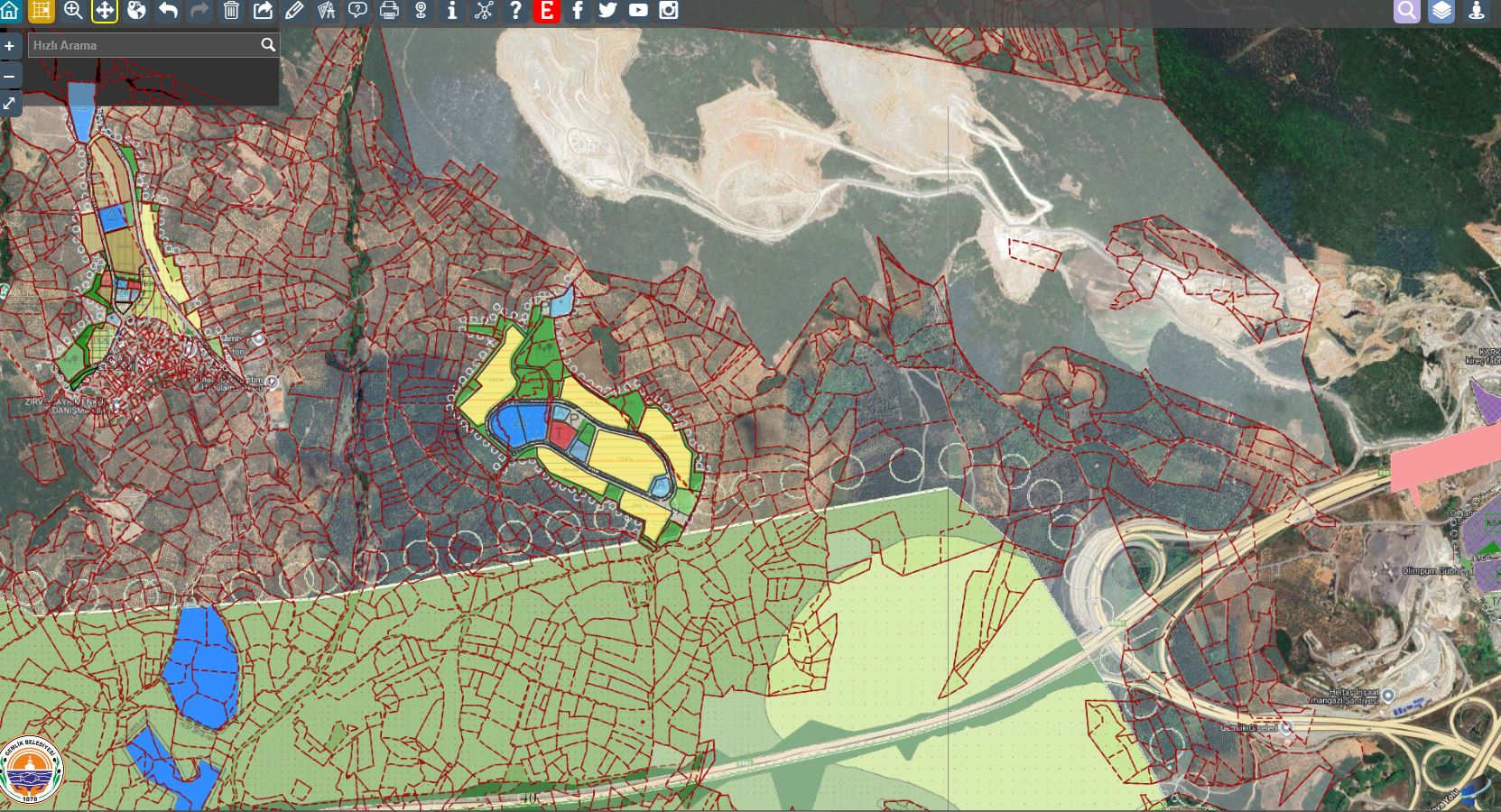Expand the layers panel icon

point(1441,11)
